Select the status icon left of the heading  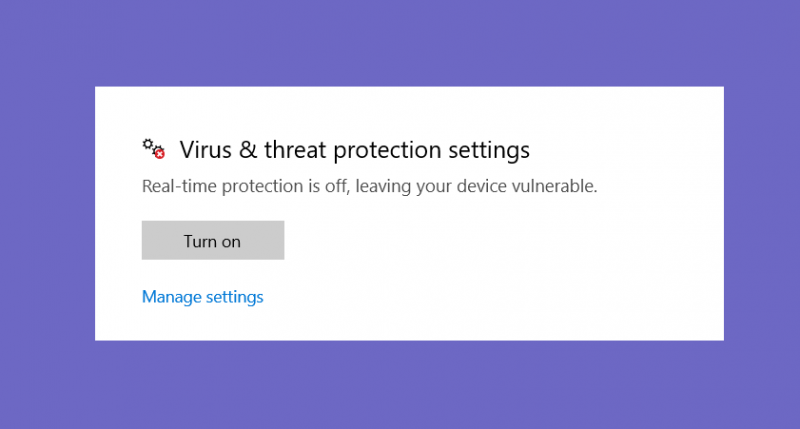point(154,148)
